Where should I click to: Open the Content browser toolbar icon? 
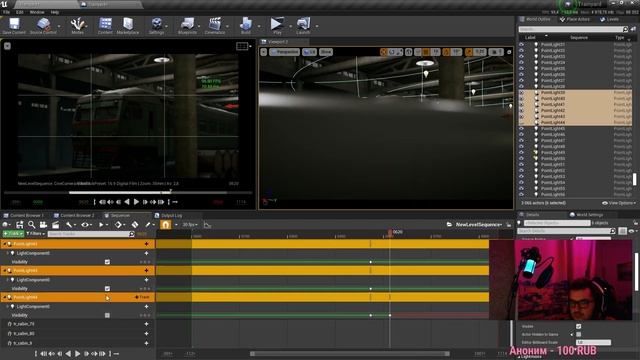coord(105,24)
